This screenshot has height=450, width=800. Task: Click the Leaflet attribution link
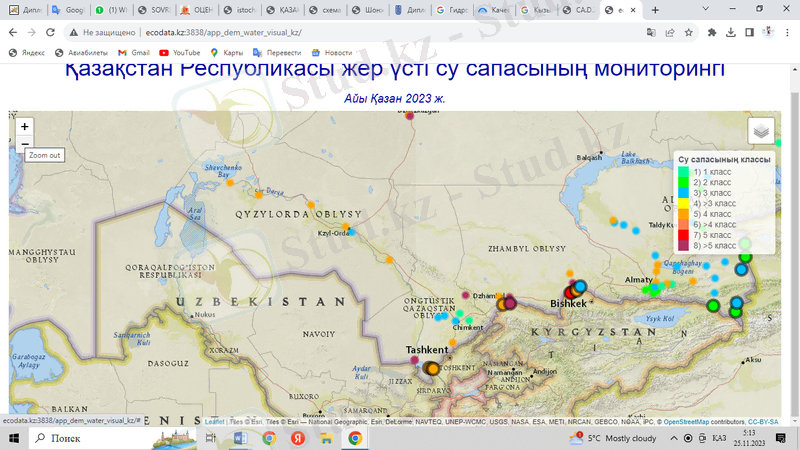[x=214, y=422]
